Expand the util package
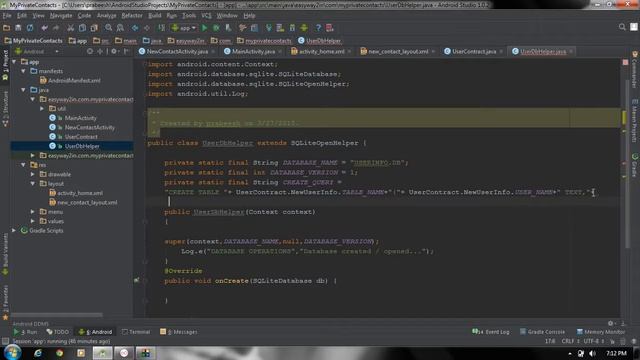 (42, 109)
